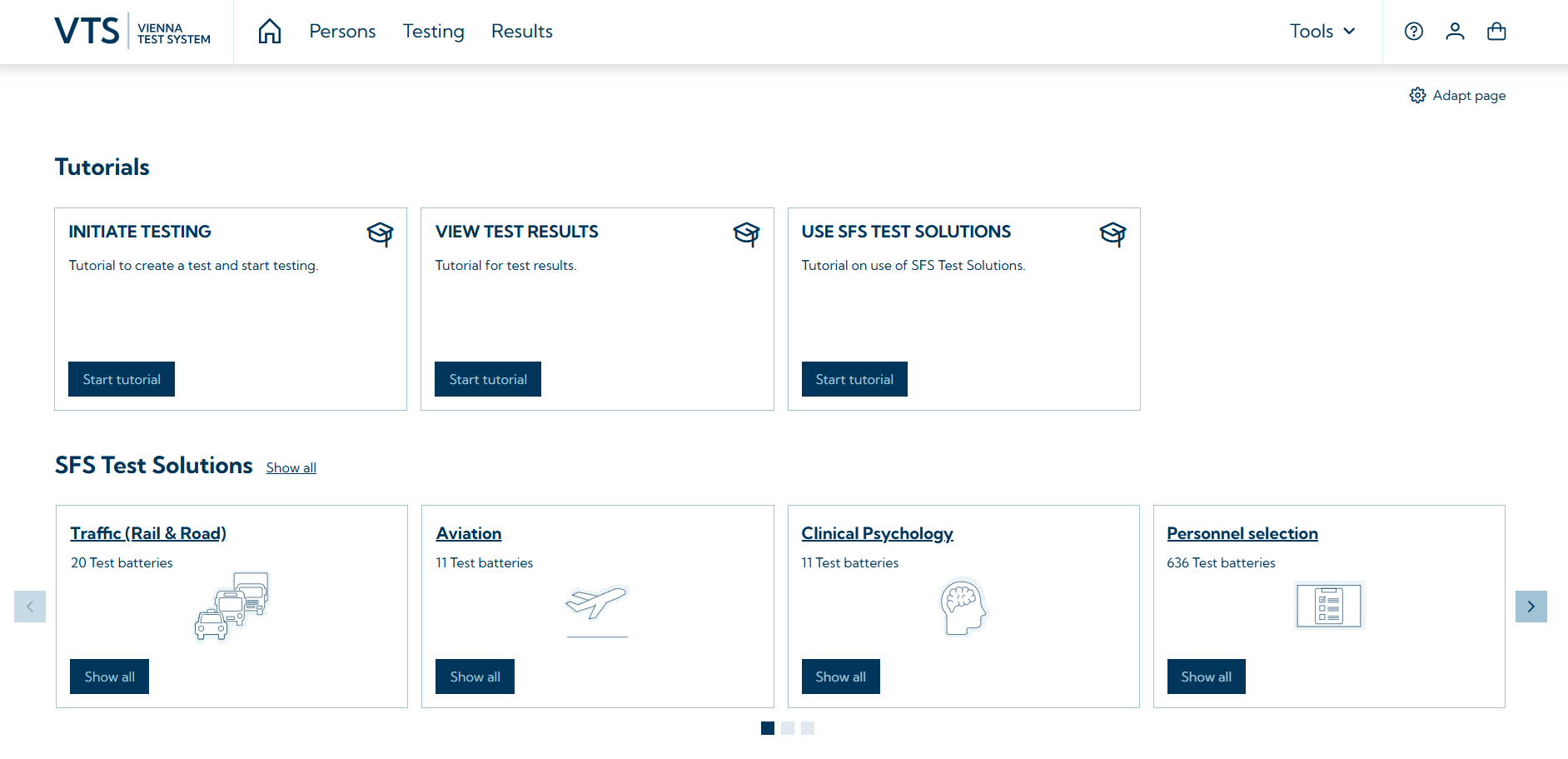Open the shopping bag icon
This screenshot has height=759, width=1568.
click(1496, 32)
